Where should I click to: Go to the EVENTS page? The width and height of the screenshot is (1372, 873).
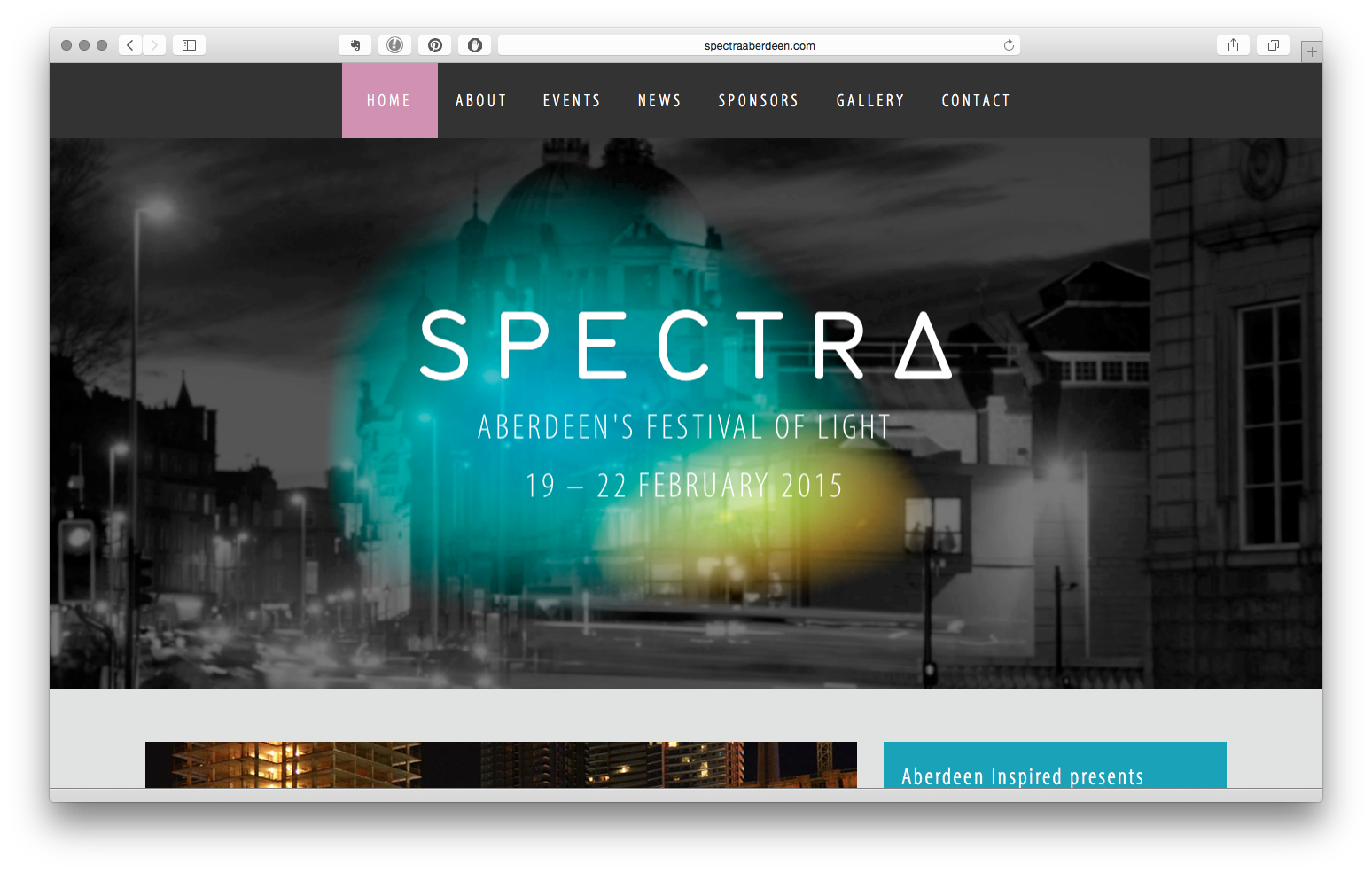572,101
